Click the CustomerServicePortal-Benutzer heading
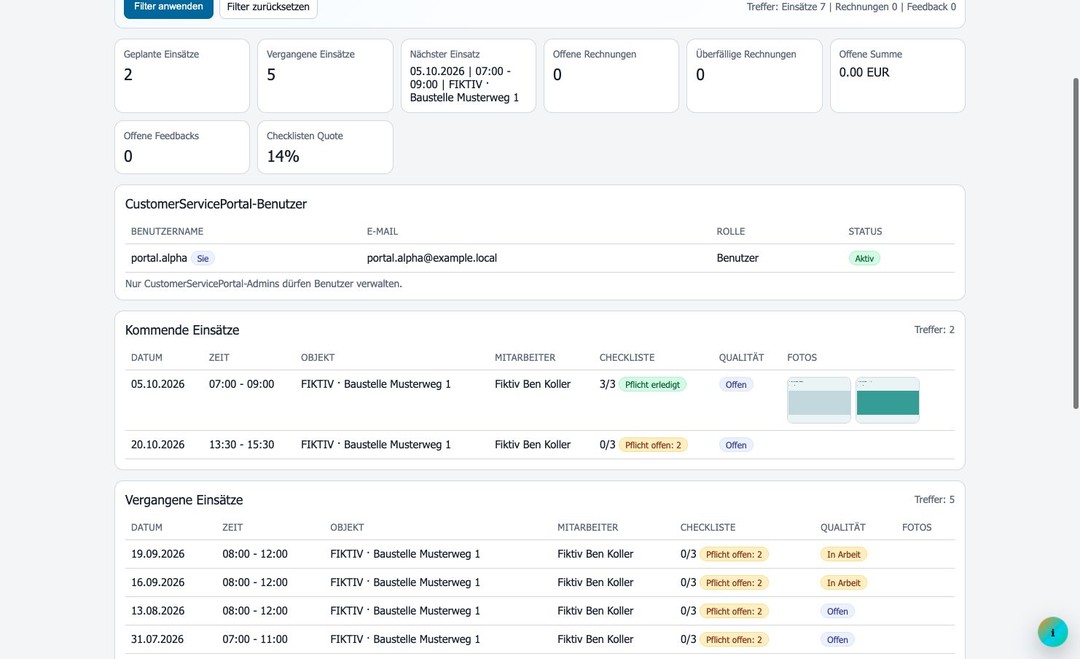 coord(216,204)
